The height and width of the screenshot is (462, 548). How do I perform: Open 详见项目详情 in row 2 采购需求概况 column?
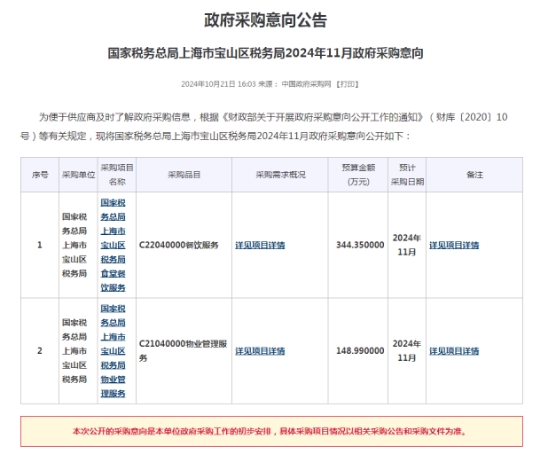pos(260,351)
